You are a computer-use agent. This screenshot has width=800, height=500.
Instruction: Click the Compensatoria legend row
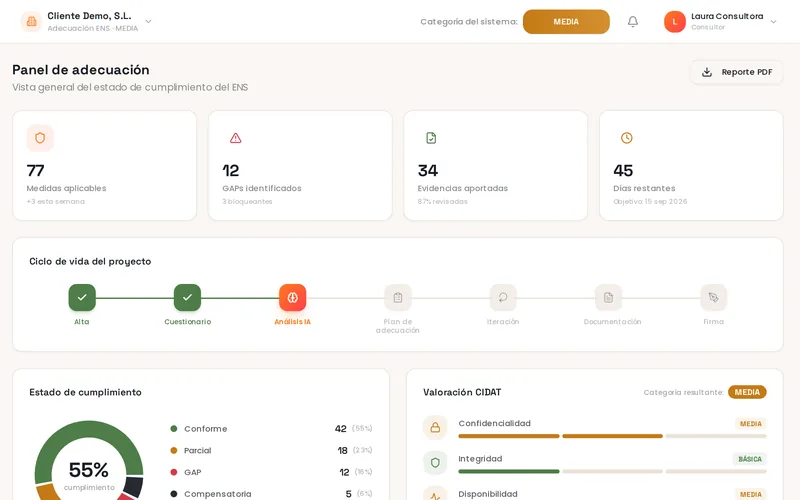click(271, 494)
